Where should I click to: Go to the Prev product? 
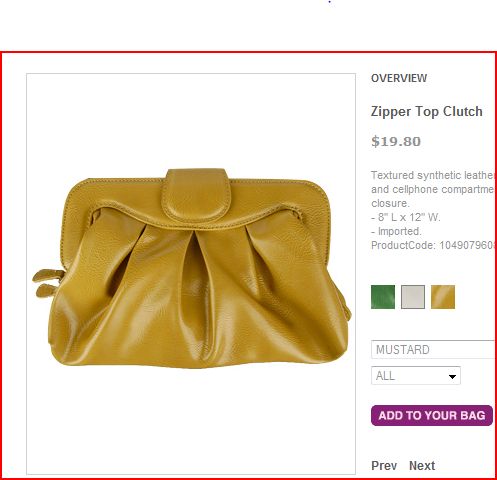click(x=384, y=465)
